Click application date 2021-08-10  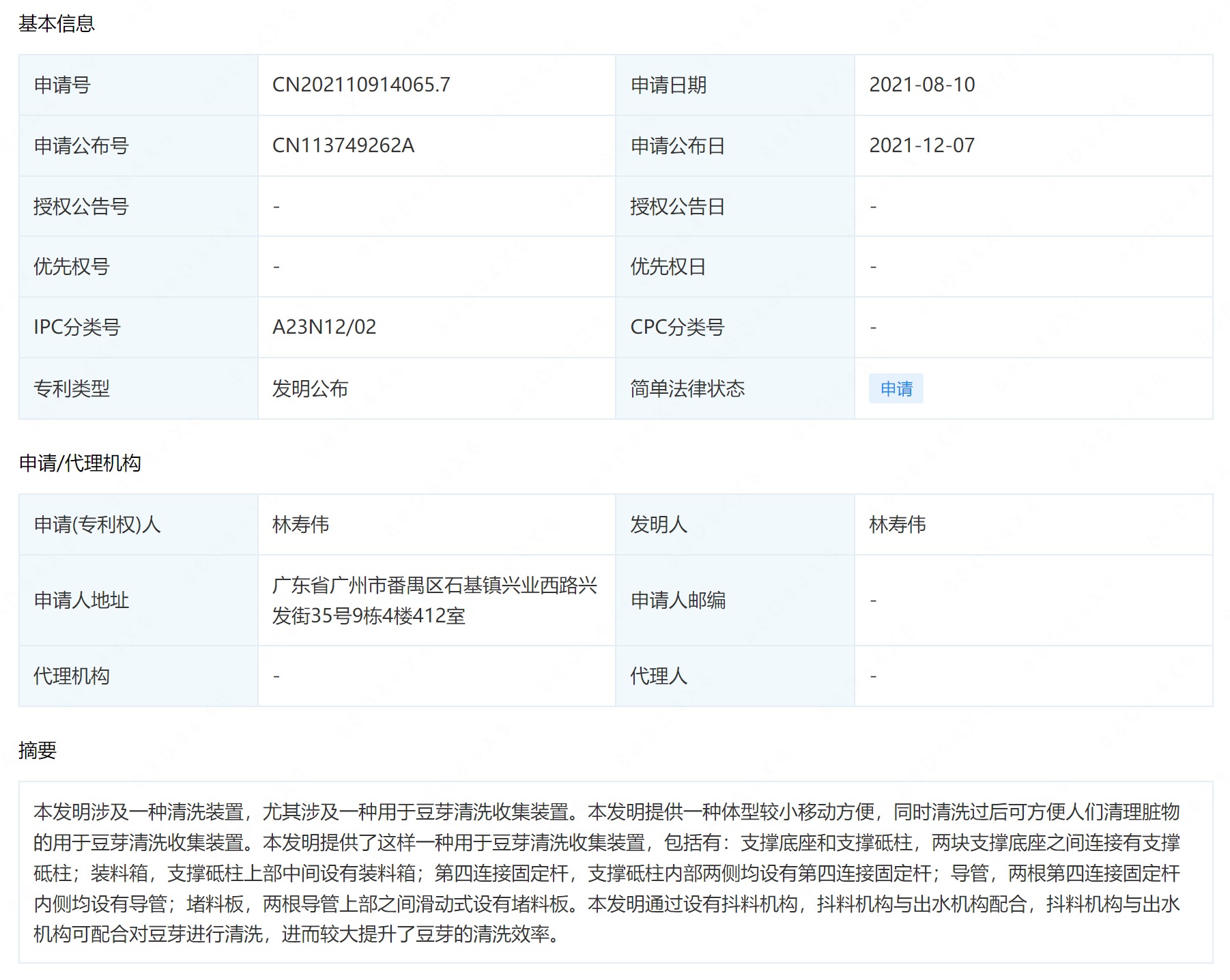(921, 85)
